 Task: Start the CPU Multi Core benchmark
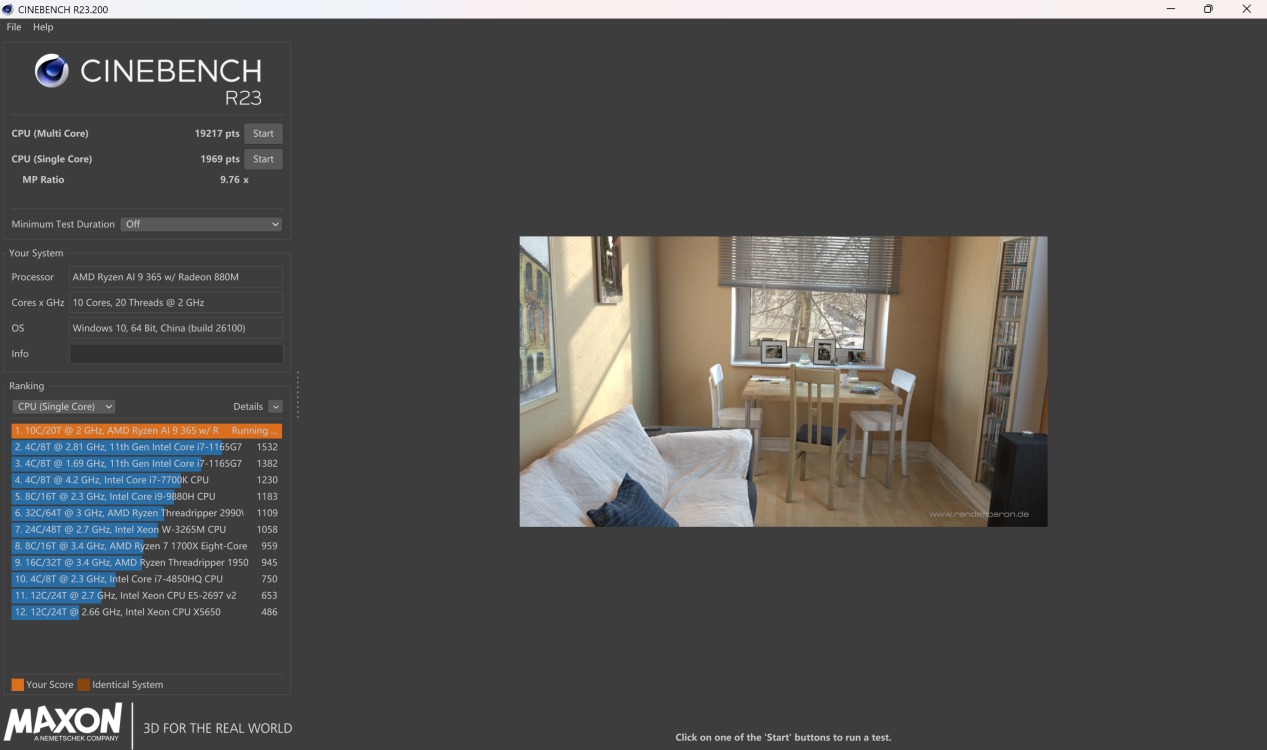pyautogui.click(x=263, y=132)
